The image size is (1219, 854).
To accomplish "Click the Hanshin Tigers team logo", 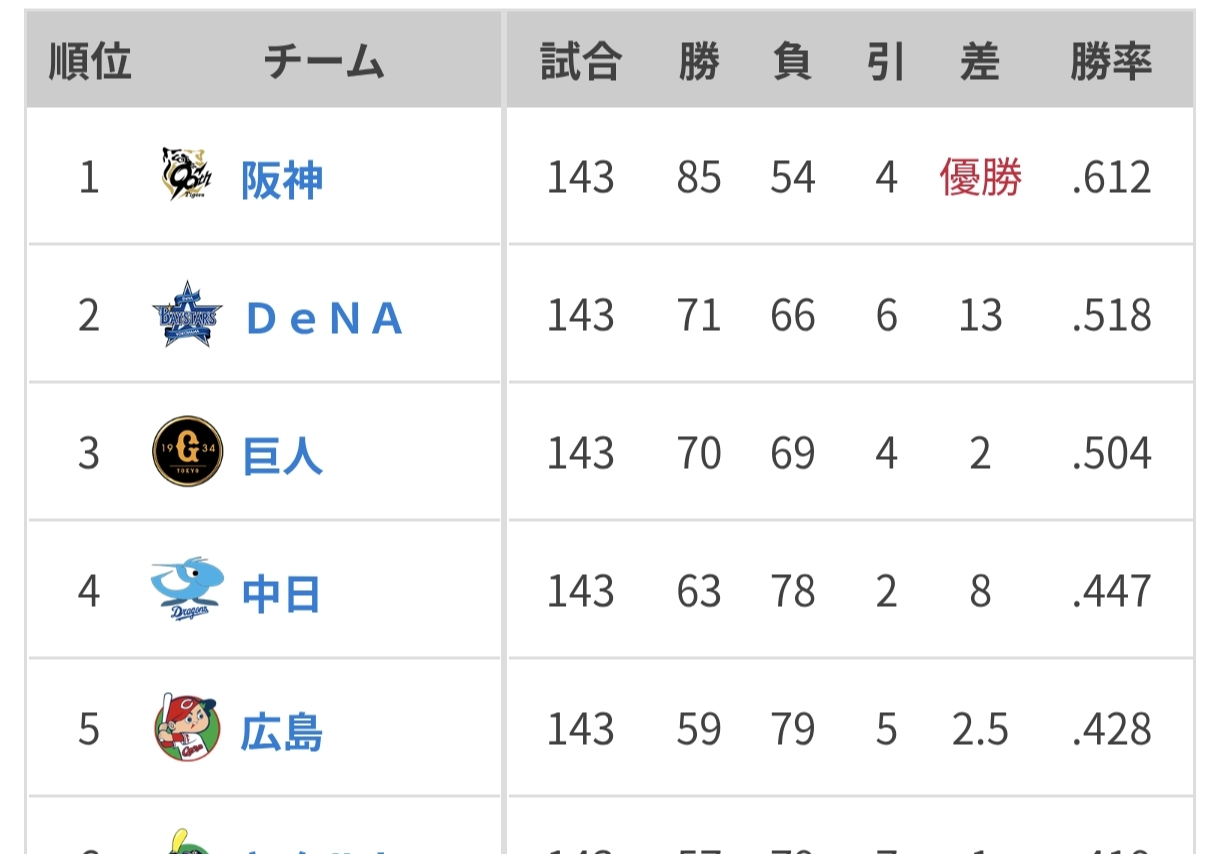I will coord(187,175).
